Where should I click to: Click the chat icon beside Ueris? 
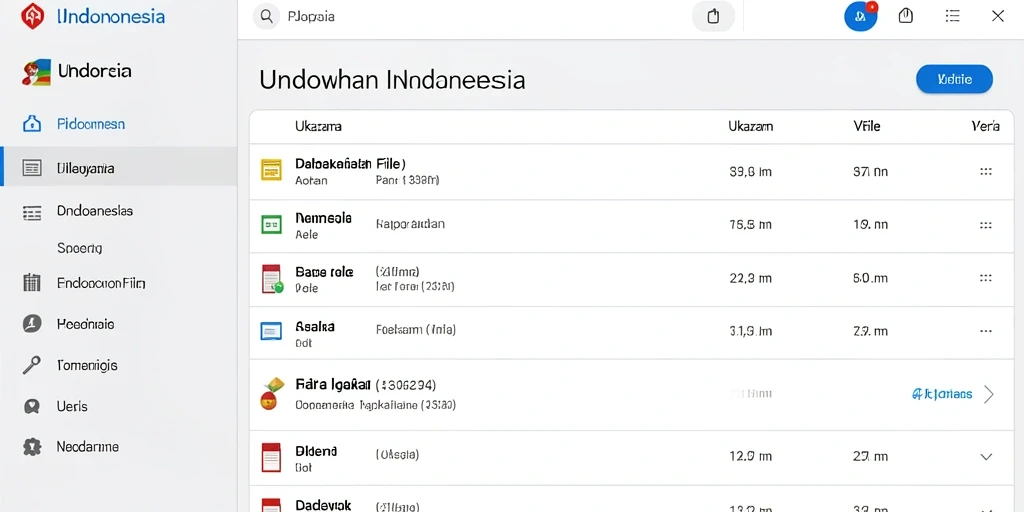click(31, 406)
